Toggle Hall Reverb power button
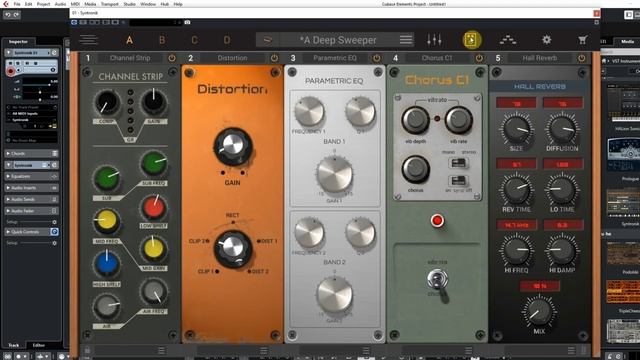The width and height of the screenshot is (640, 360). tap(582, 58)
